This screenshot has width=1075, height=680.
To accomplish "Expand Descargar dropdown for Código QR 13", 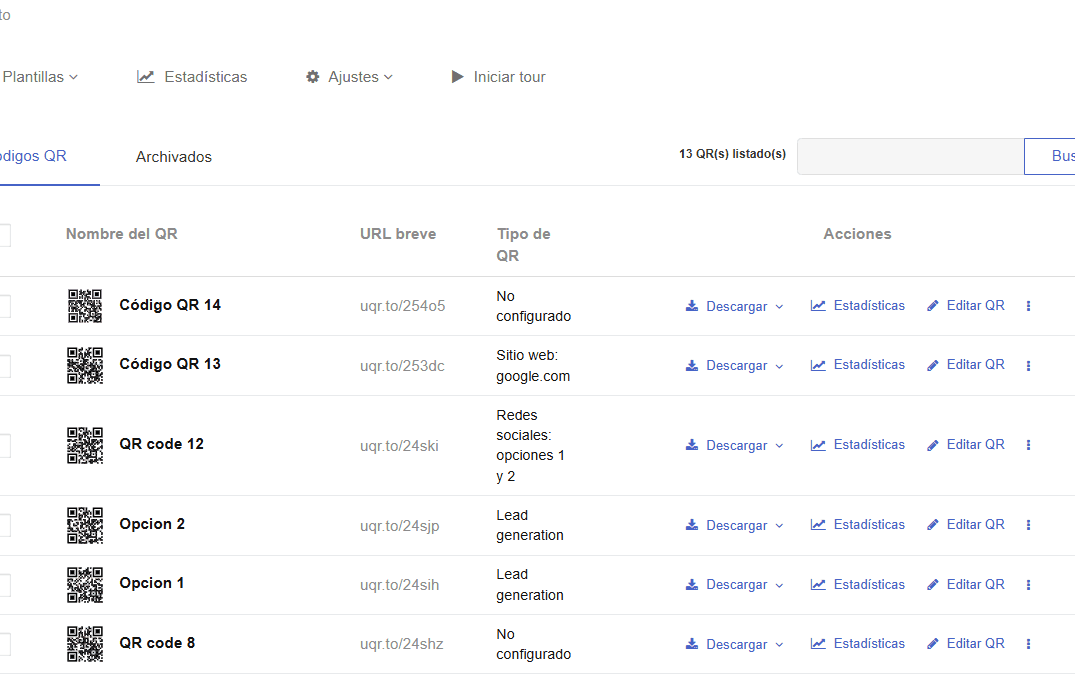I will click(x=735, y=366).
